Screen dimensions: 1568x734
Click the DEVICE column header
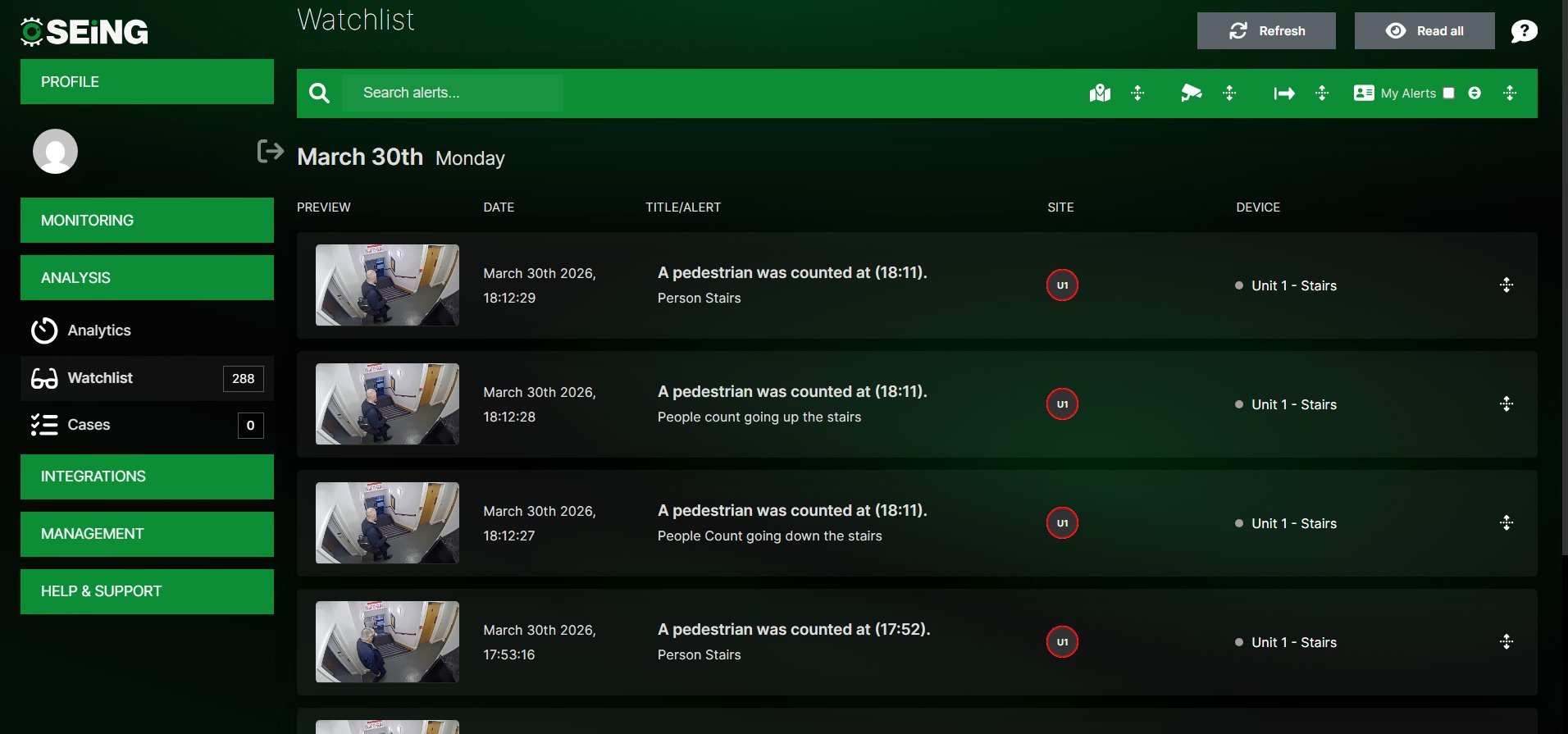coord(1258,207)
